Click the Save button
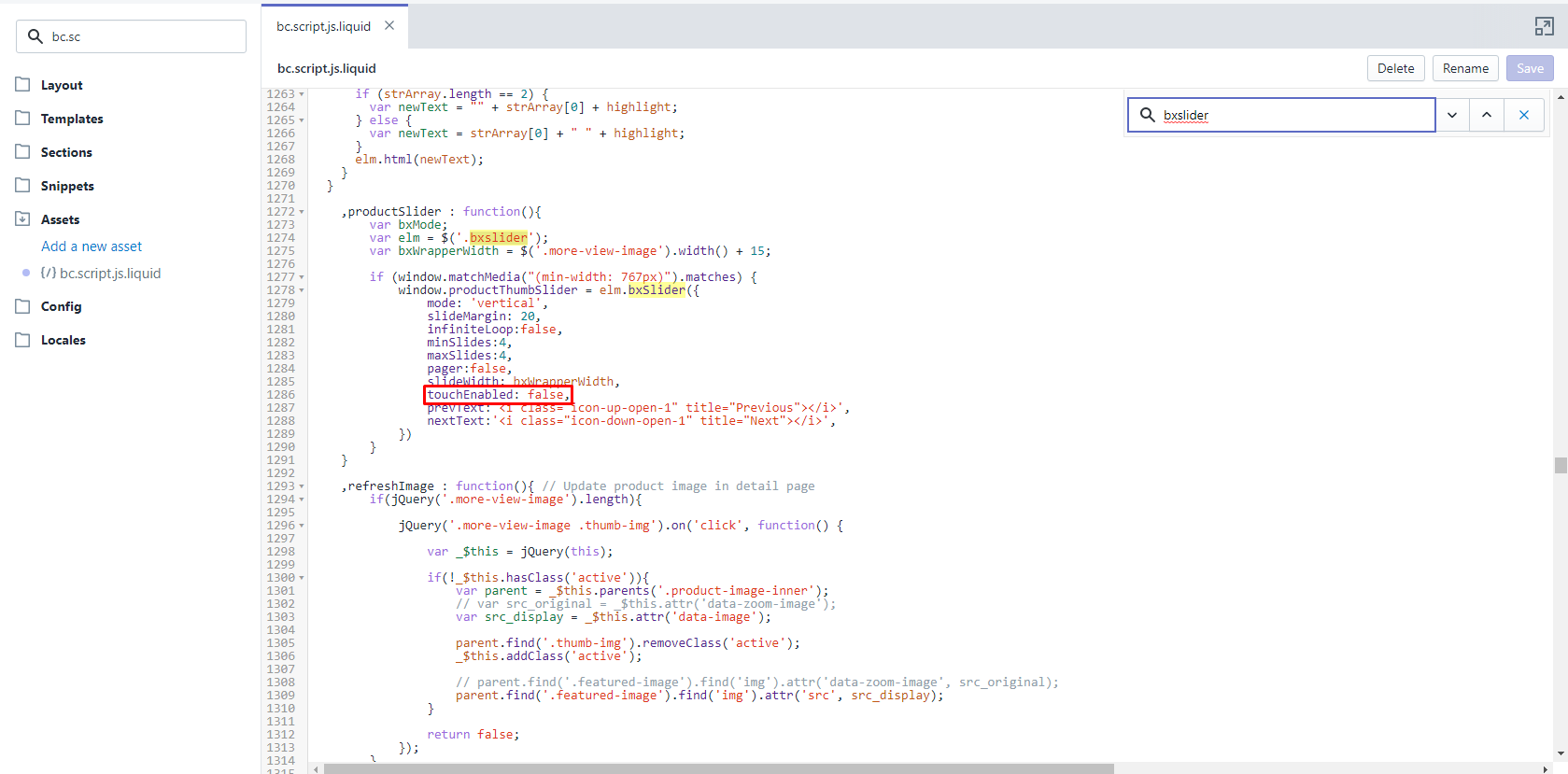Image resolution: width=1568 pixels, height=774 pixels. [1530, 68]
